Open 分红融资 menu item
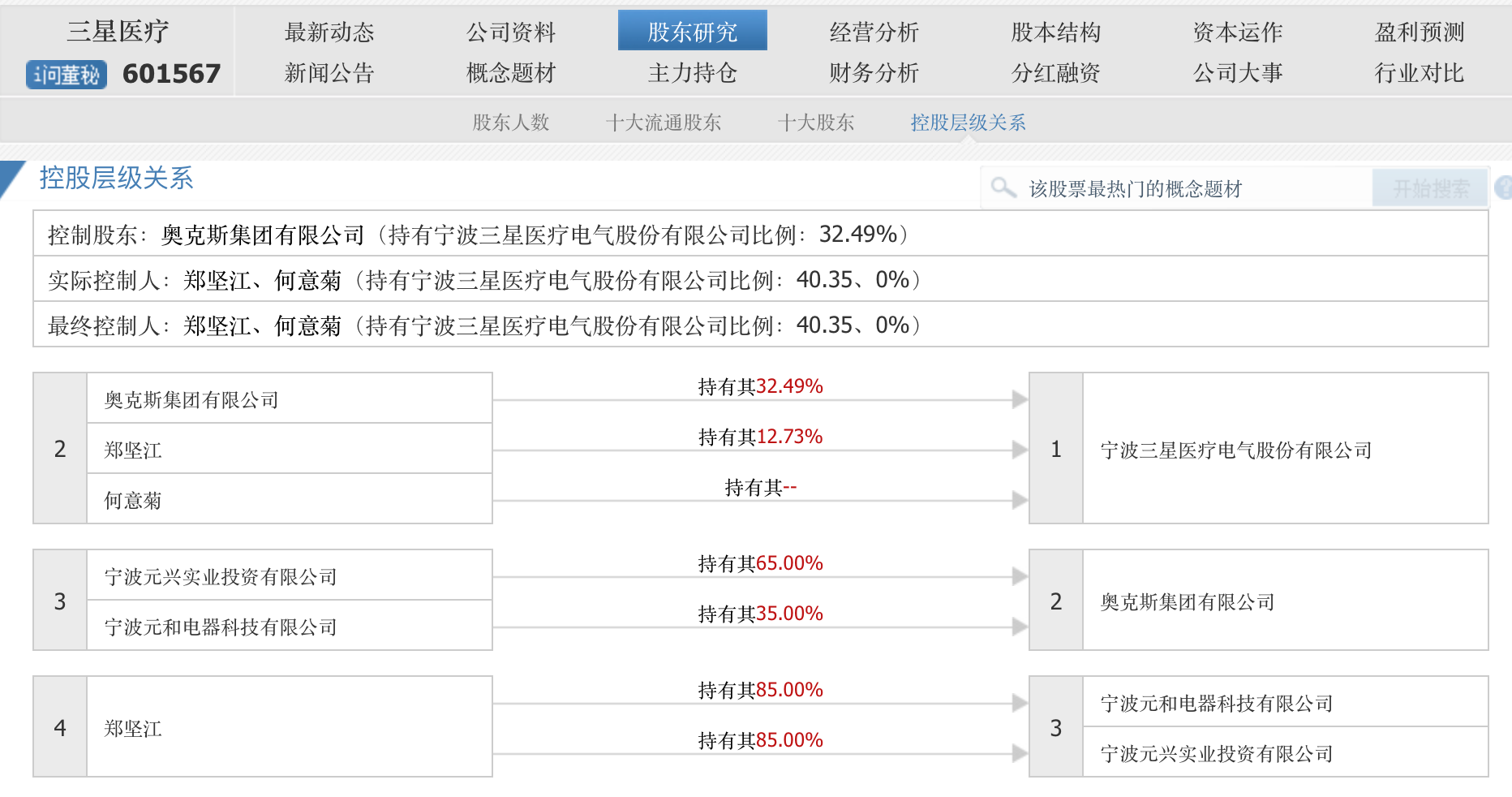This screenshot has width=1512, height=797. point(1055,73)
